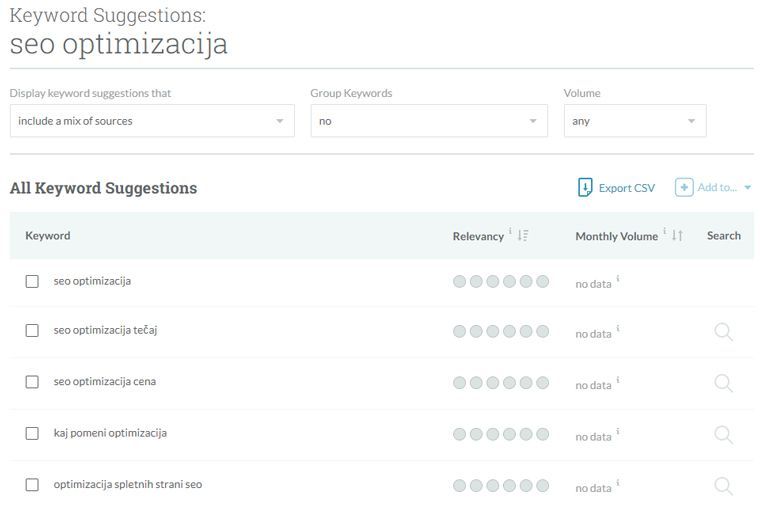Expand the Add to menu arrow
The image size is (760, 509).
click(x=747, y=188)
